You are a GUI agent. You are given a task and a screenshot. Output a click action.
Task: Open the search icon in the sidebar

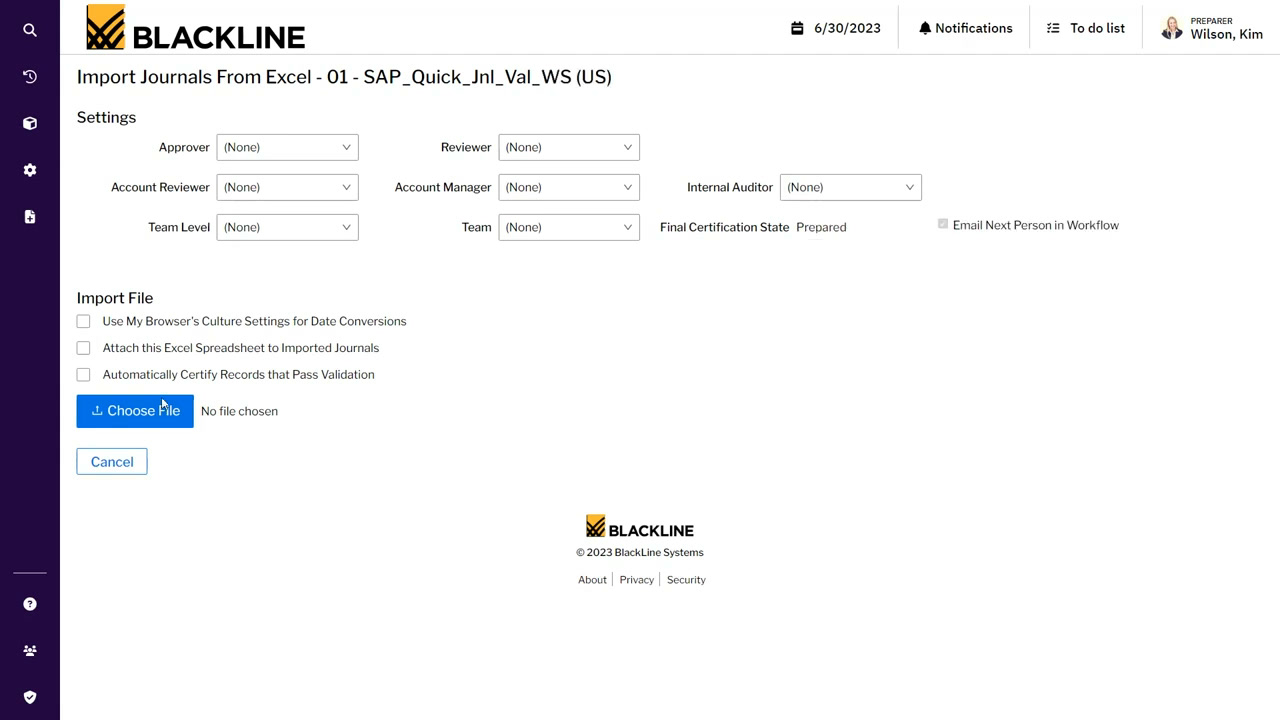tap(30, 30)
